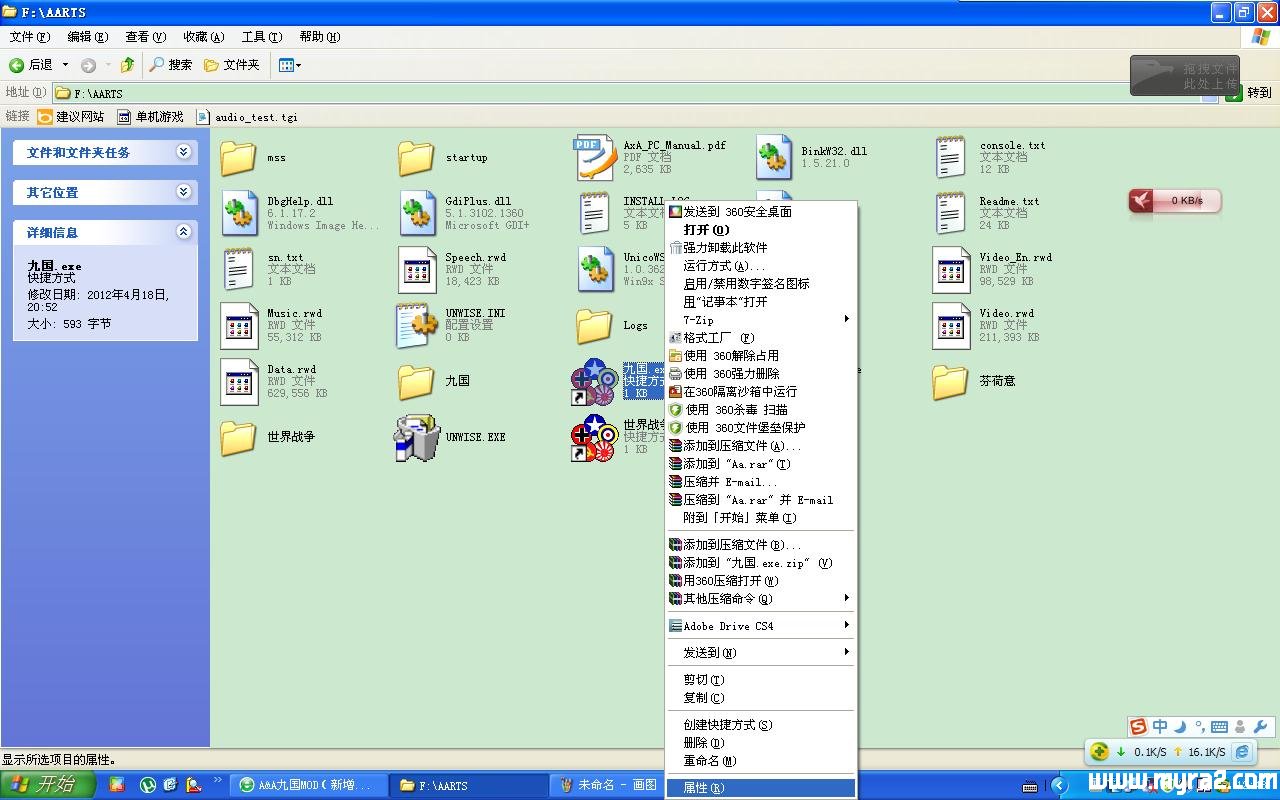The width and height of the screenshot is (1280, 800).
Task: Choose 使用 360强力删除 entry
Action: click(x=761, y=373)
